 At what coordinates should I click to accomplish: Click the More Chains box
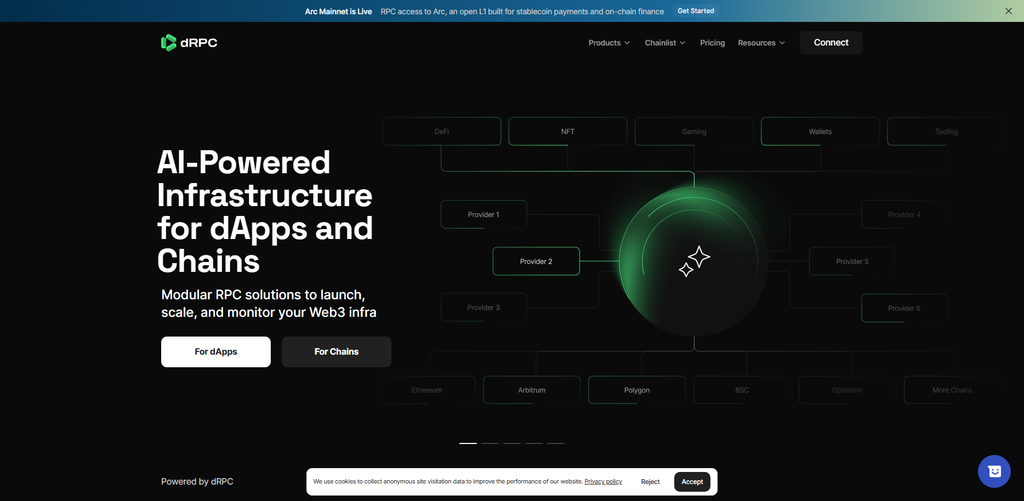(x=952, y=390)
